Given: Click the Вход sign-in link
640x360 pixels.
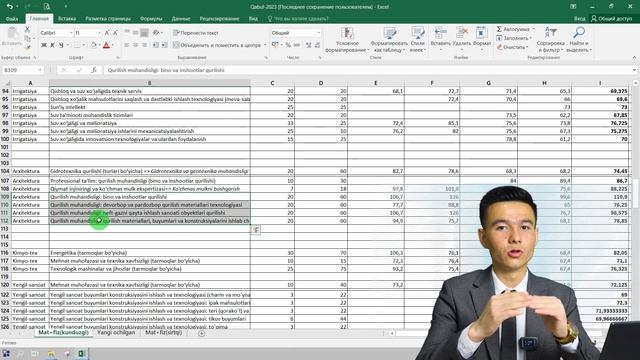Looking at the screenshot, I should click(x=580, y=19).
